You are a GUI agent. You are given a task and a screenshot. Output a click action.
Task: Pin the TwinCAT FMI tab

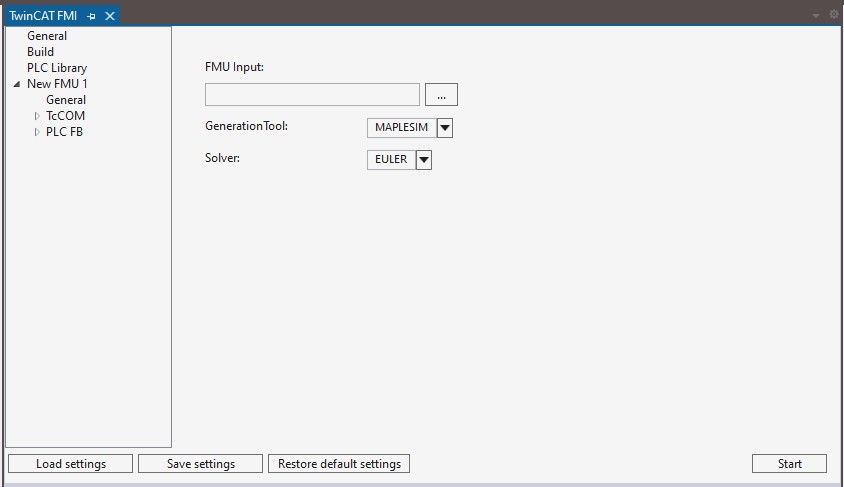(x=92, y=16)
